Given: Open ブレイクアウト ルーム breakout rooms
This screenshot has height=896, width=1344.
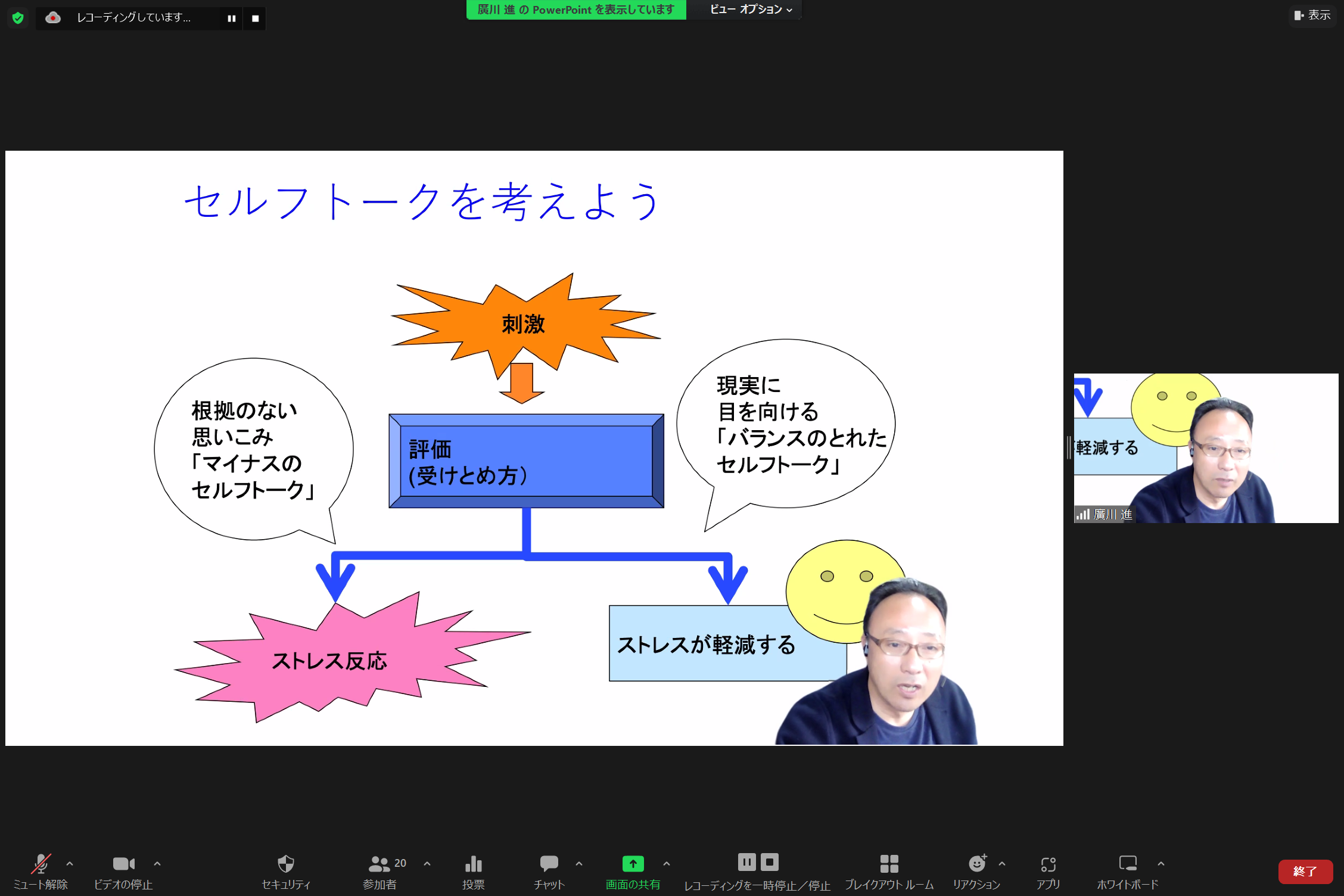Looking at the screenshot, I should (889, 871).
